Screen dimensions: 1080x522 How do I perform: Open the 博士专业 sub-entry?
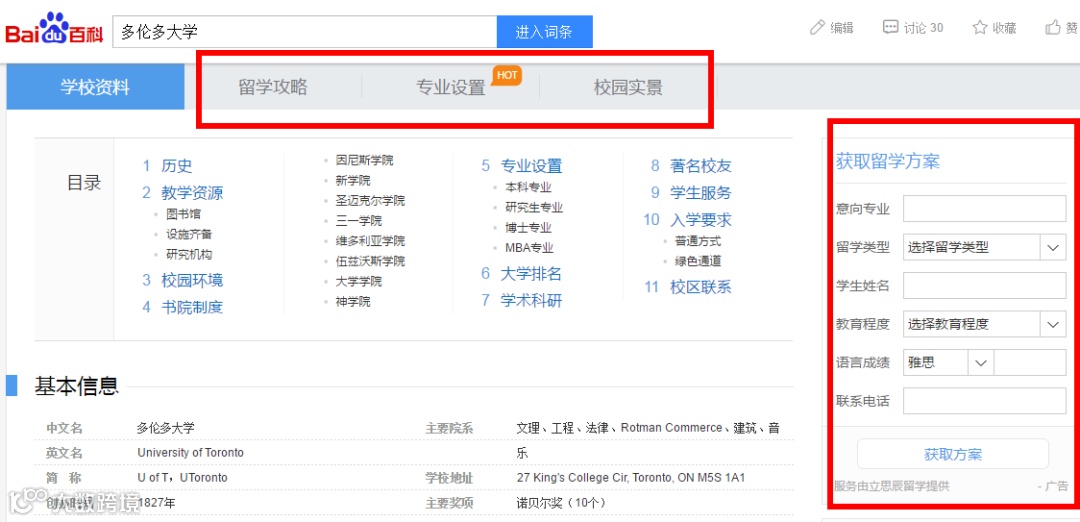[x=528, y=228]
